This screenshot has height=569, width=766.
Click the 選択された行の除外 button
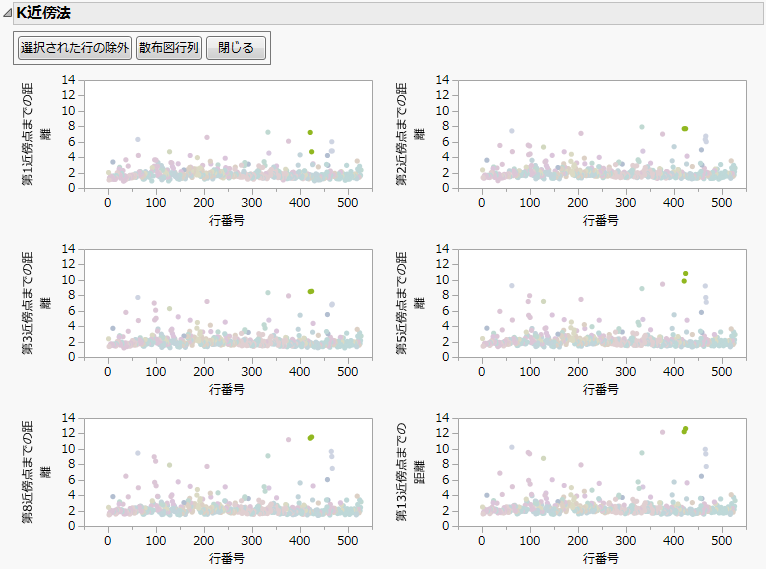click(75, 48)
